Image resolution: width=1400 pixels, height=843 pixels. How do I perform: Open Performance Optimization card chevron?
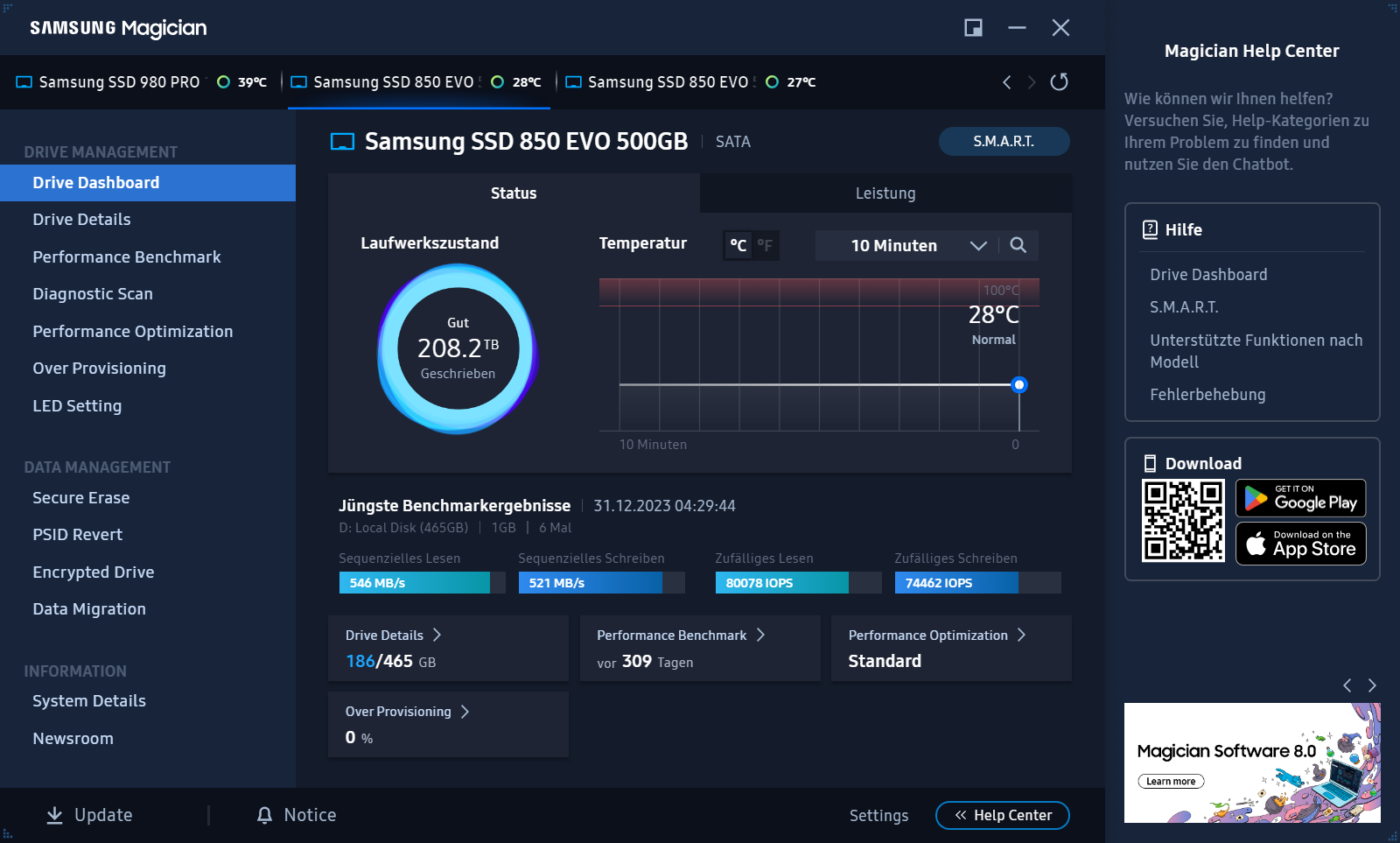click(x=1021, y=635)
